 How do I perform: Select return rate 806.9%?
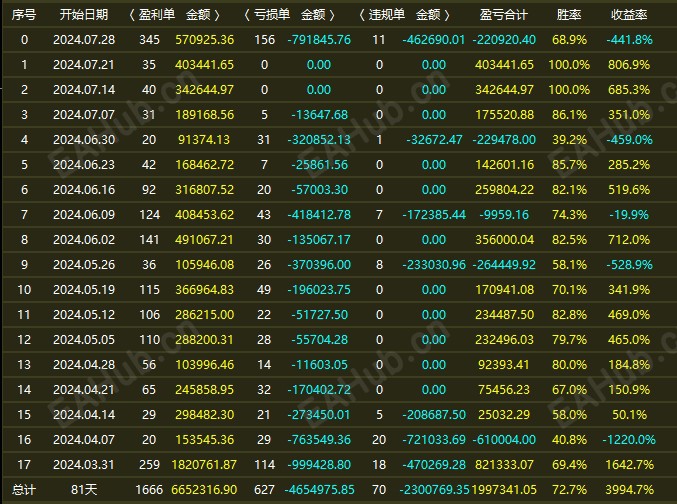[x=629, y=65]
